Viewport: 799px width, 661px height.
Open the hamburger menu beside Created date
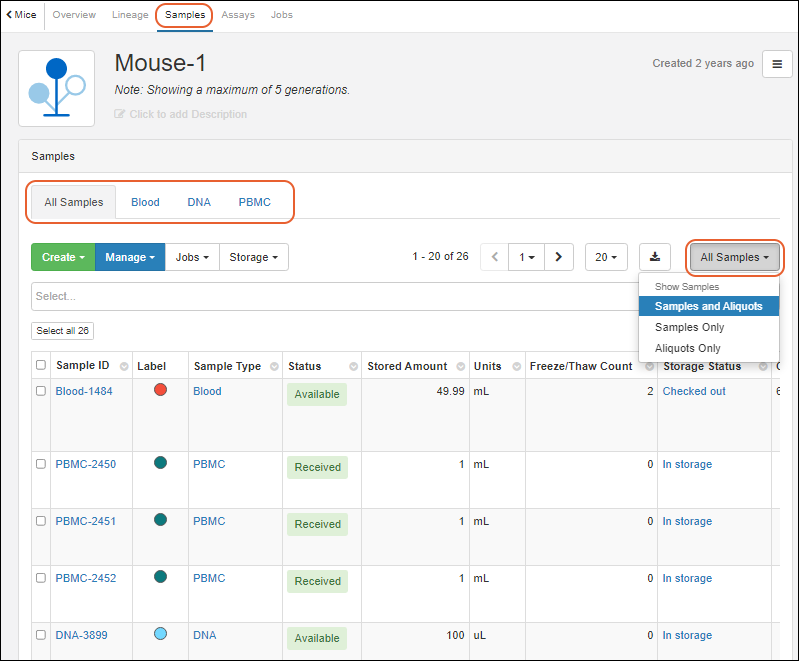[777, 64]
